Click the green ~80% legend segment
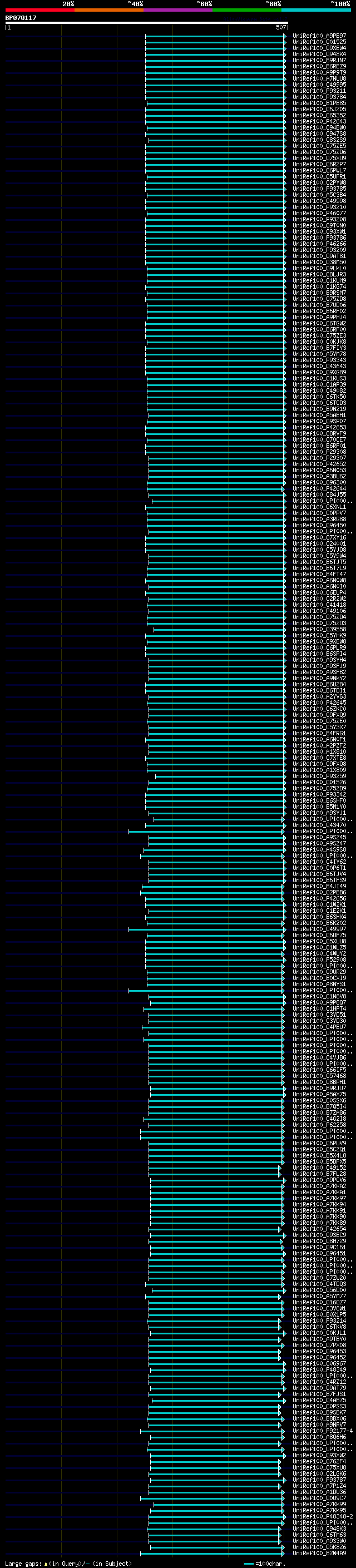 [246, 10]
